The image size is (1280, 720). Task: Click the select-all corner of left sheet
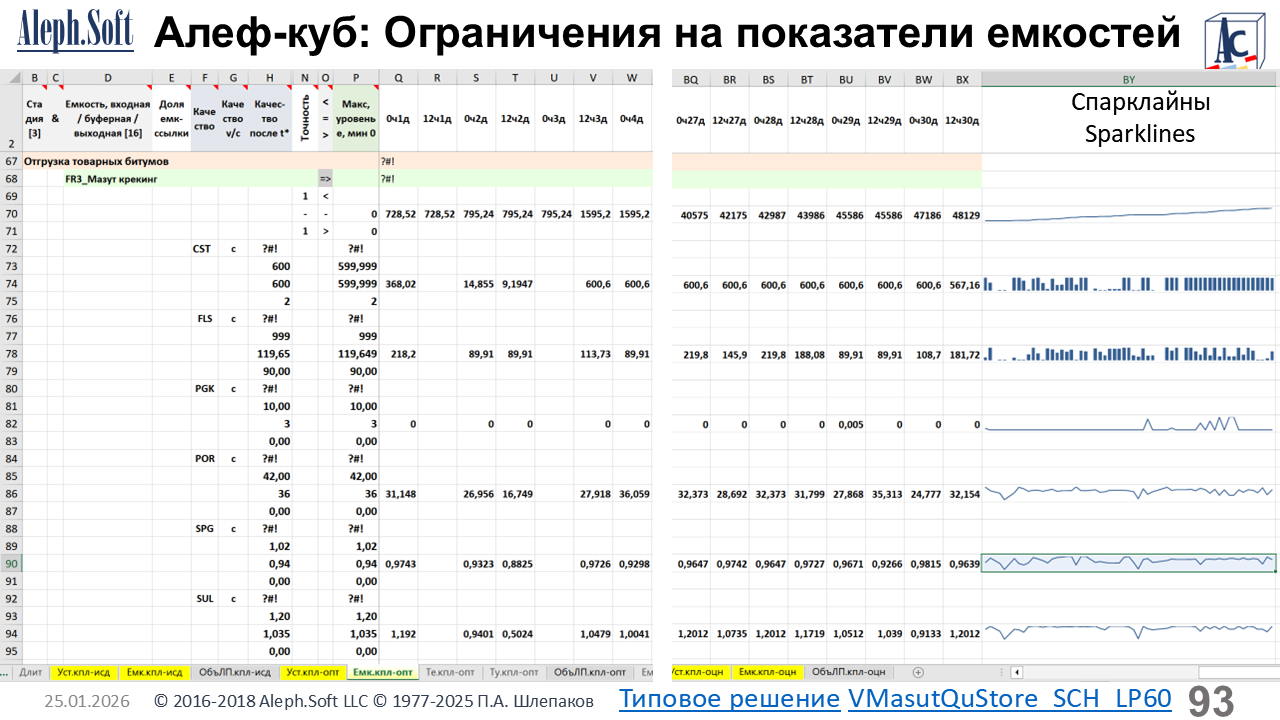pos(10,78)
